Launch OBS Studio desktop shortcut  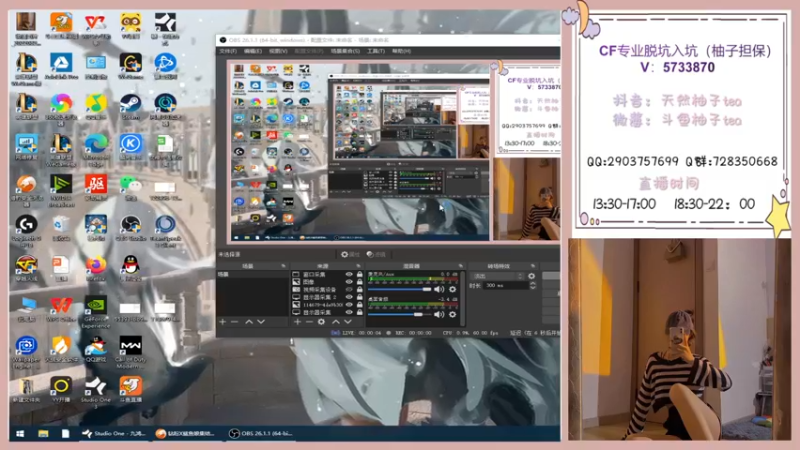point(131,227)
